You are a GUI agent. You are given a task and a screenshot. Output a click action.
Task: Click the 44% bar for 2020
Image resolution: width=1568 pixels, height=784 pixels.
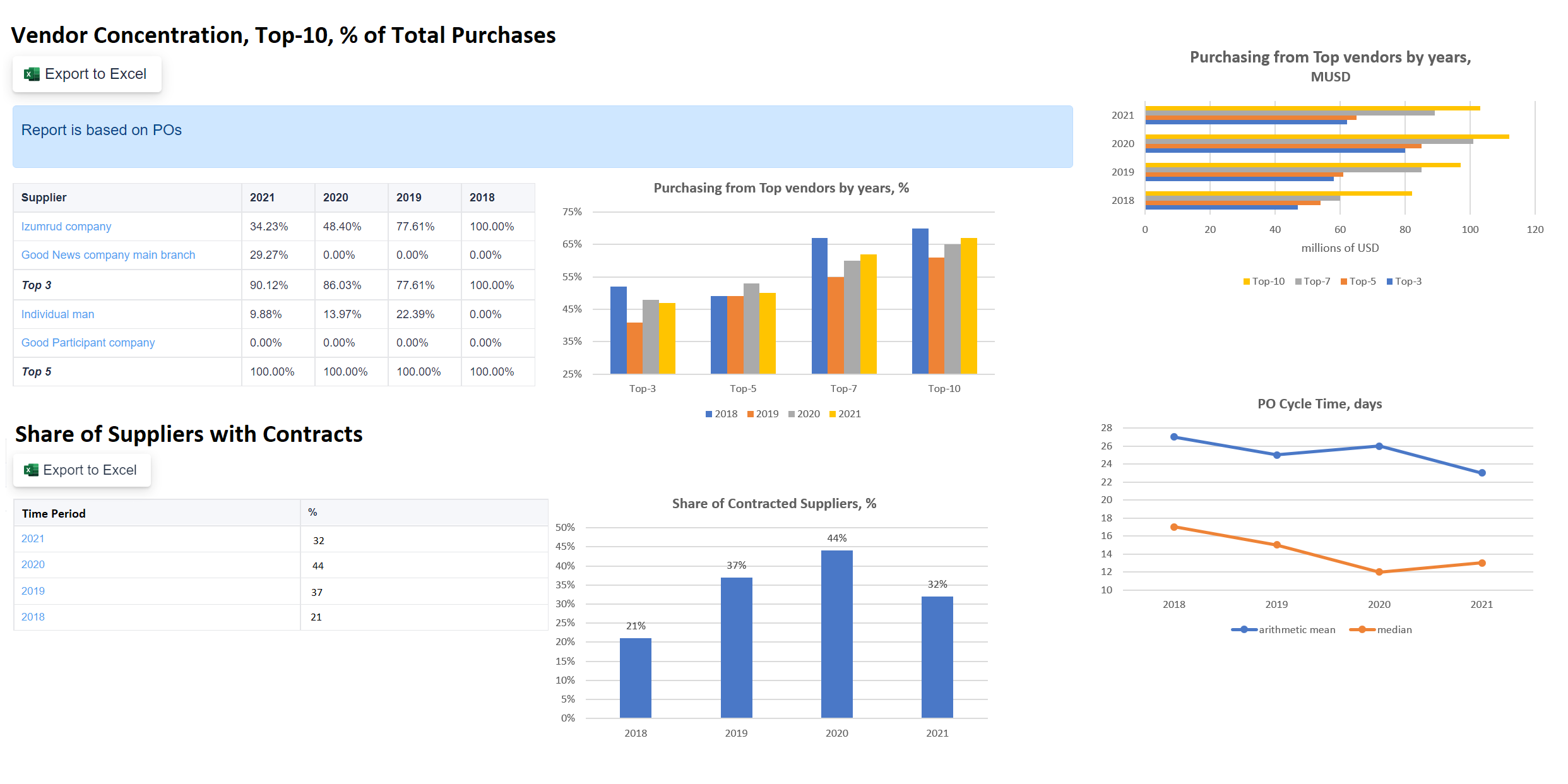pyautogui.click(x=836, y=634)
